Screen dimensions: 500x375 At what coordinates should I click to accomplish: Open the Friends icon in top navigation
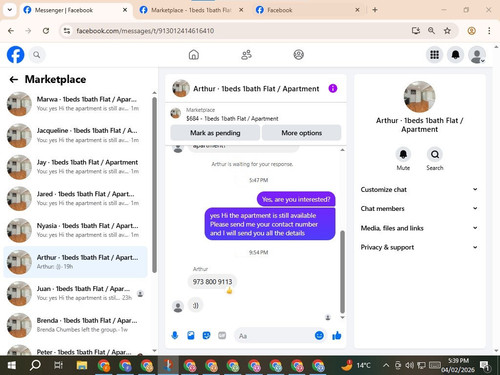point(246,55)
